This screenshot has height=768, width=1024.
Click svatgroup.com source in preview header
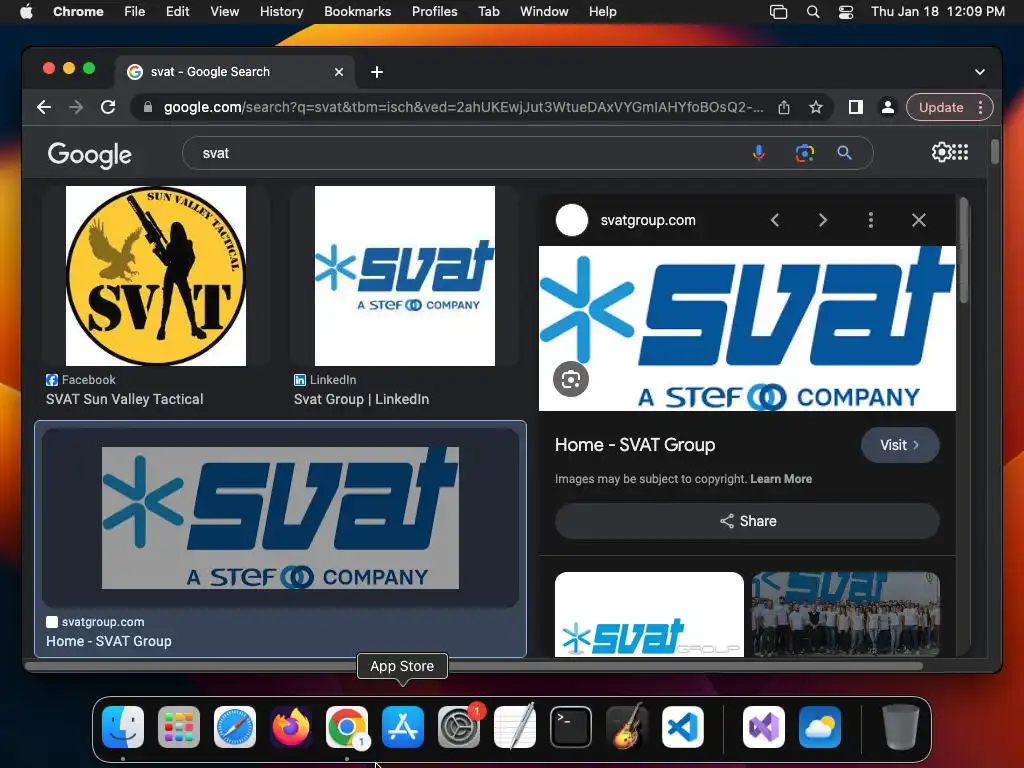(648, 220)
